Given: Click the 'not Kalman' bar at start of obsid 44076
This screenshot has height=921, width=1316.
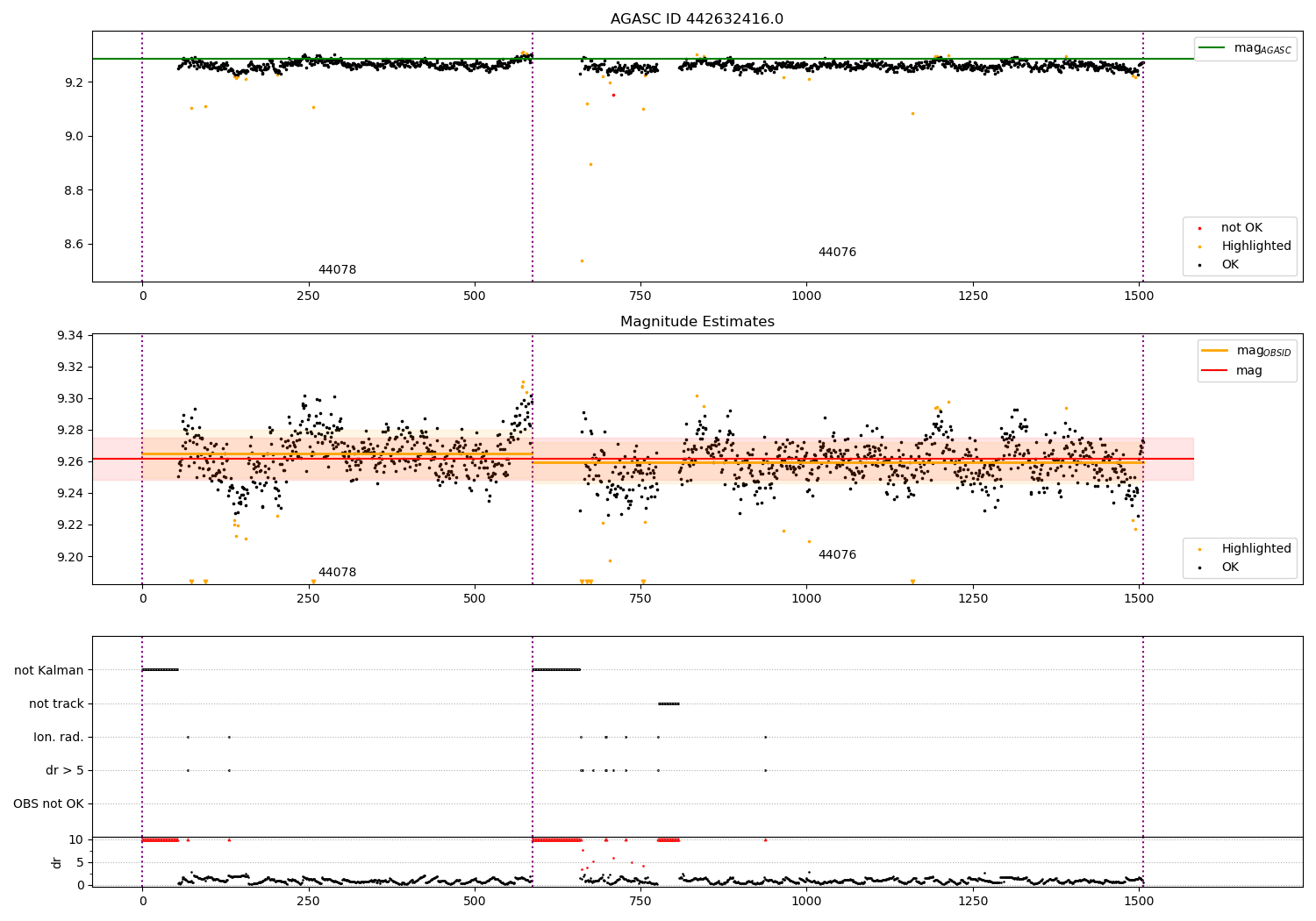Looking at the screenshot, I should point(556,670).
